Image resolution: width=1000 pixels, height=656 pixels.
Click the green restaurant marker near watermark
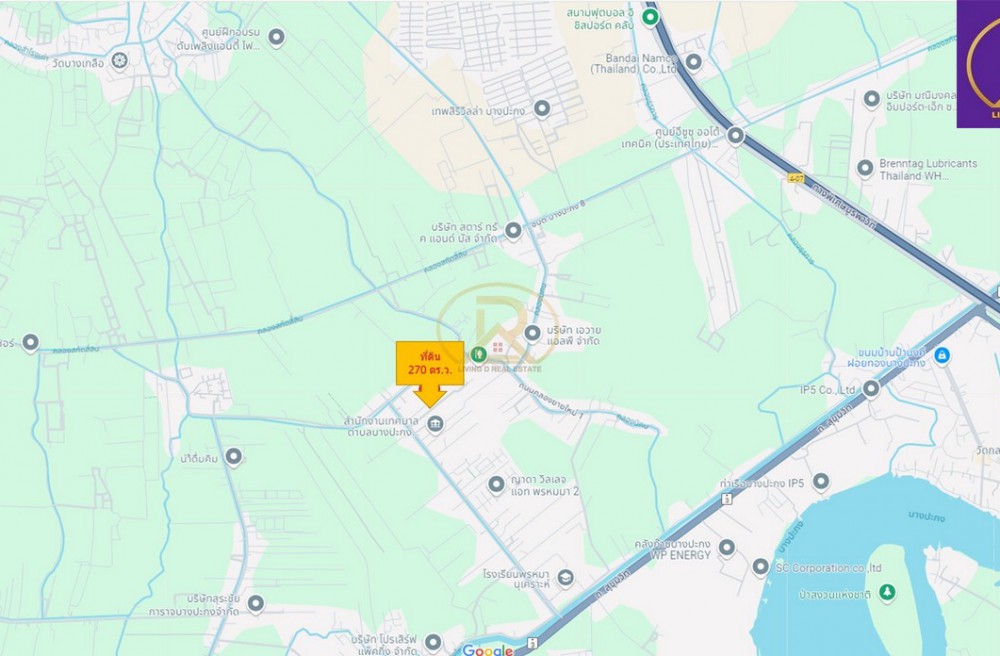(x=478, y=353)
